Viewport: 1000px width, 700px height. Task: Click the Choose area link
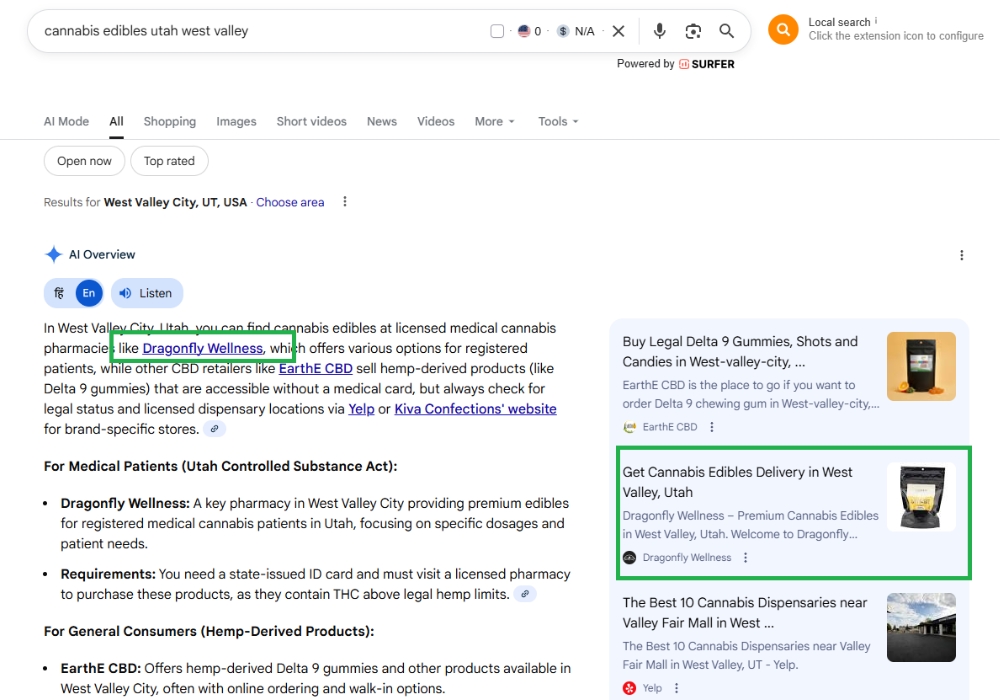[x=290, y=202]
